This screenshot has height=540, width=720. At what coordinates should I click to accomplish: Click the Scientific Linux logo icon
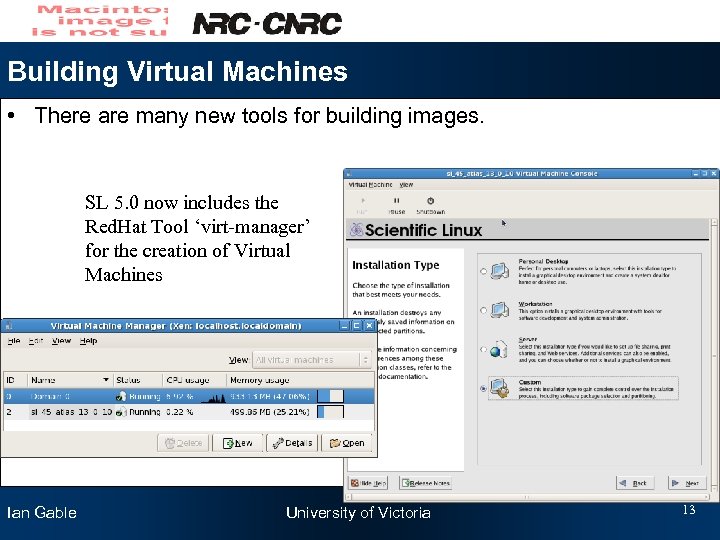click(356, 229)
